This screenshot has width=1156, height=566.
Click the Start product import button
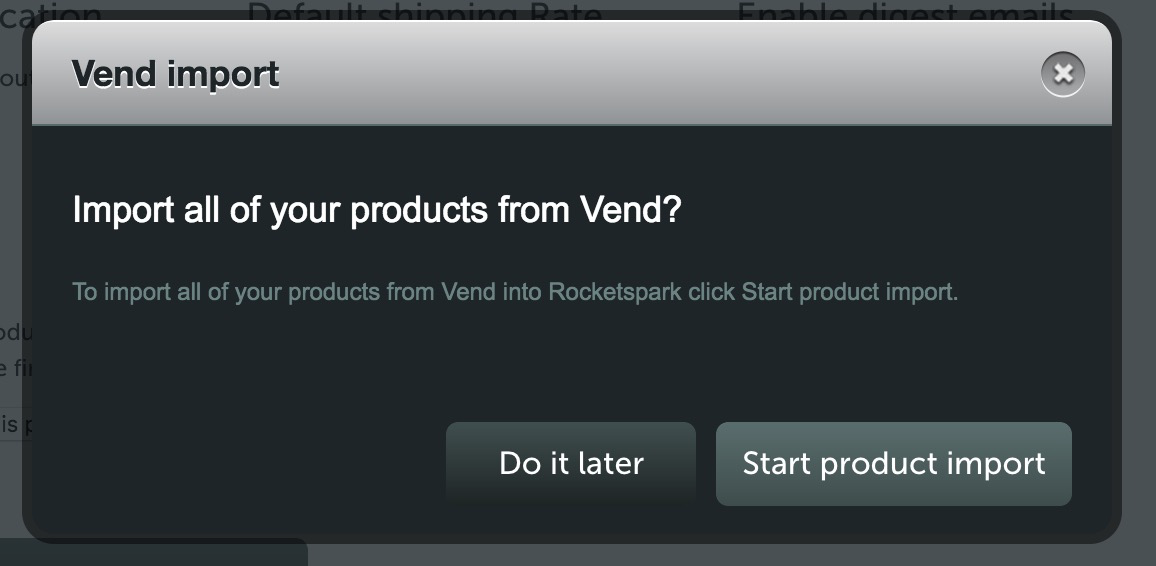click(894, 464)
